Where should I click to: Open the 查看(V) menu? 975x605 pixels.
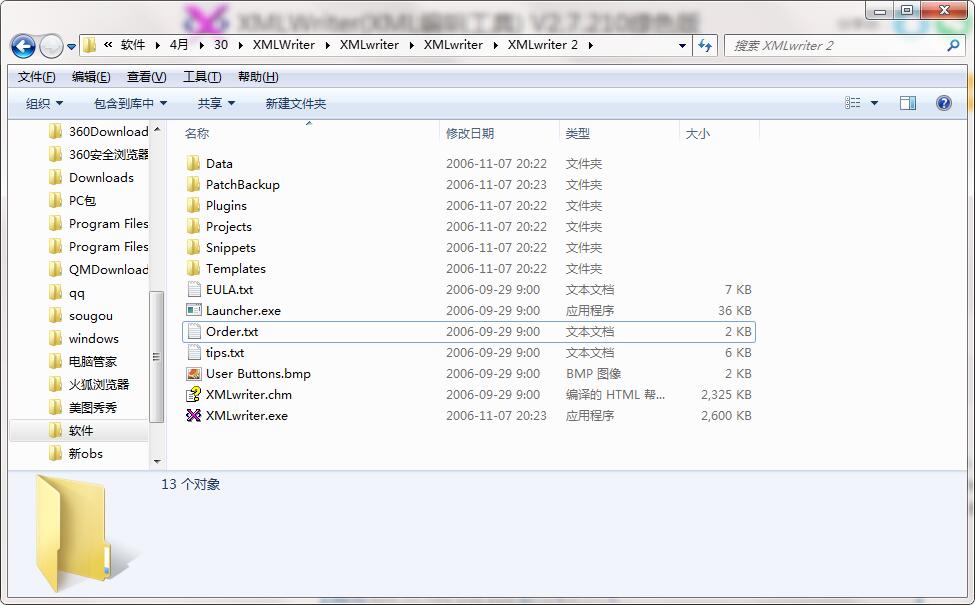(x=146, y=77)
